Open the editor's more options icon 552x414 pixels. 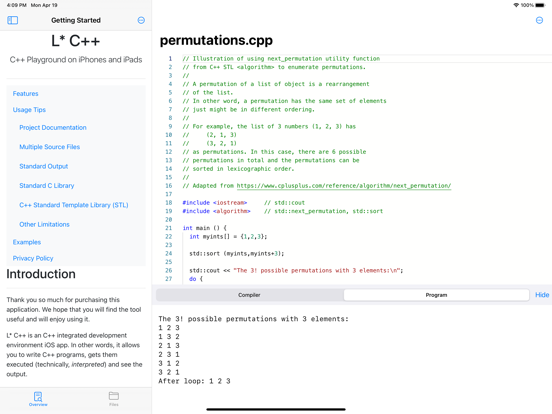pyautogui.click(x=539, y=20)
